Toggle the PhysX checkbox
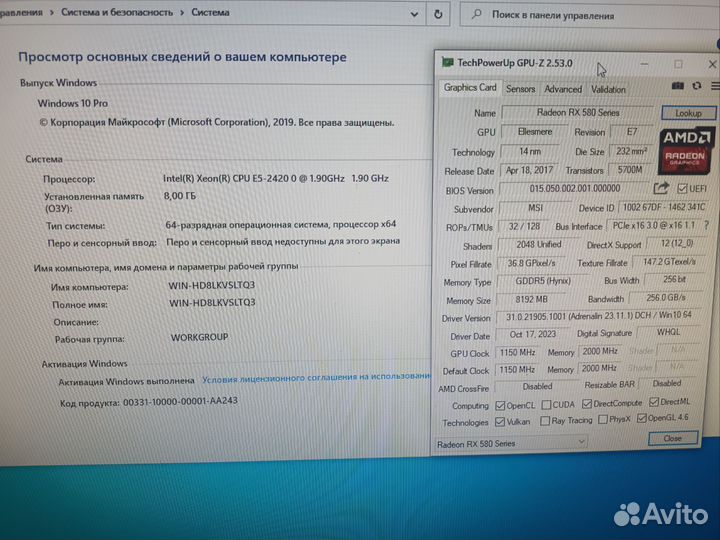This screenshot has width=720, height=540. coord(603,419)
